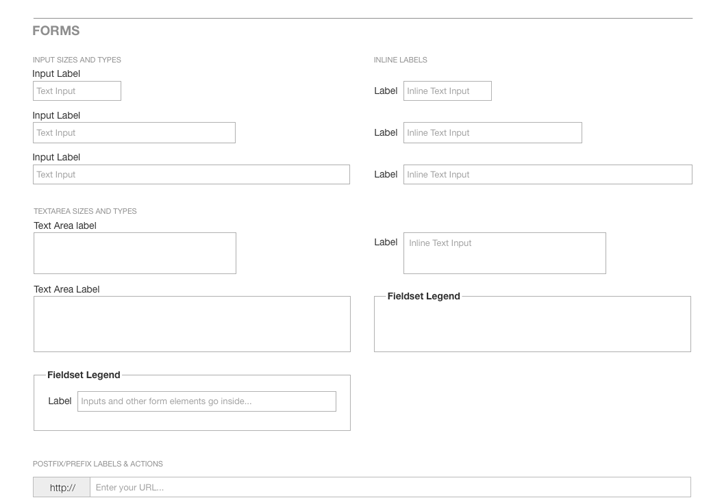Click the third Input Label text
The image size is (720, 500).
click(56, 157)
